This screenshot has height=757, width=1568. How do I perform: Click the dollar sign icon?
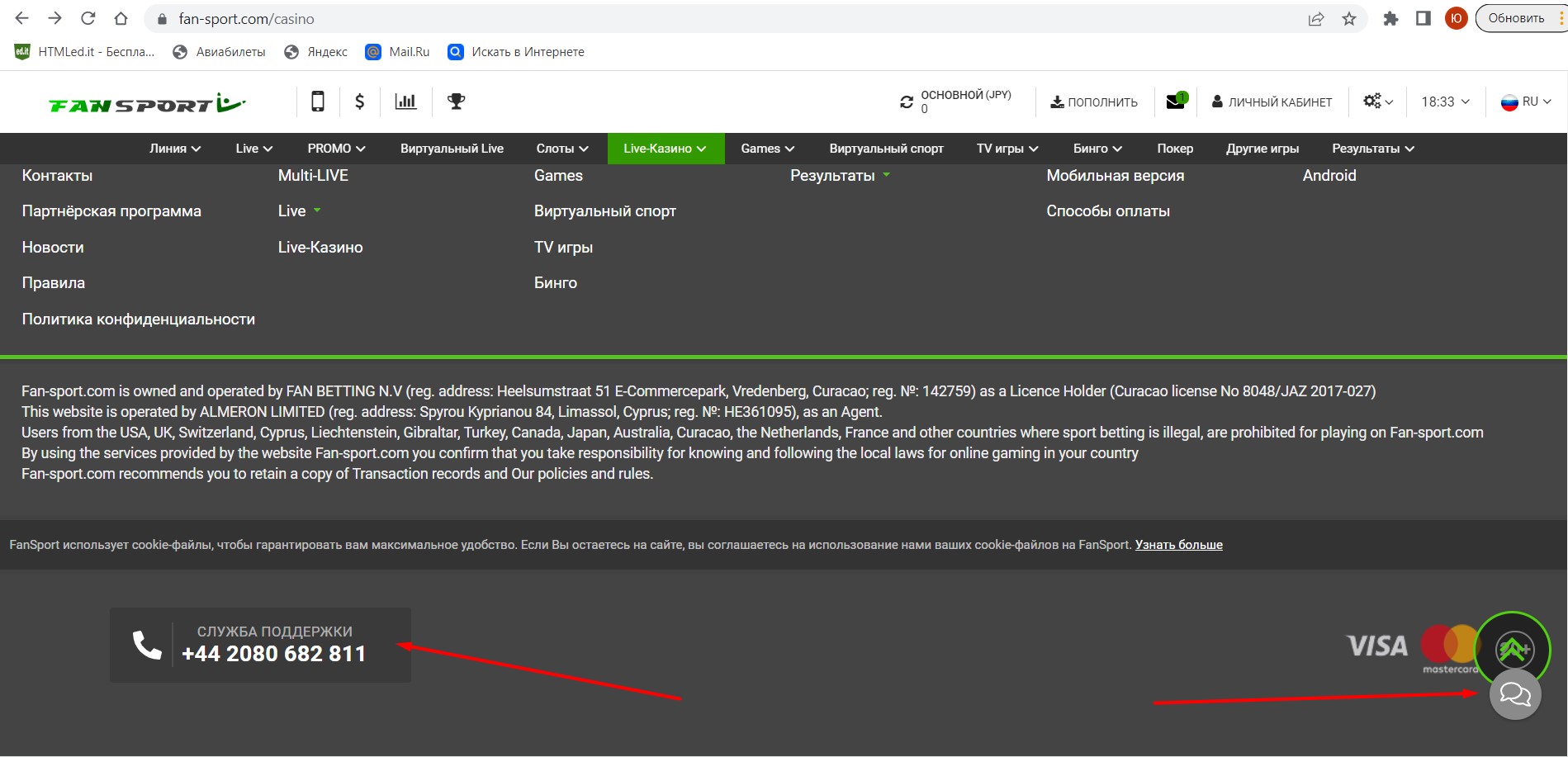[x=359, y=102]
